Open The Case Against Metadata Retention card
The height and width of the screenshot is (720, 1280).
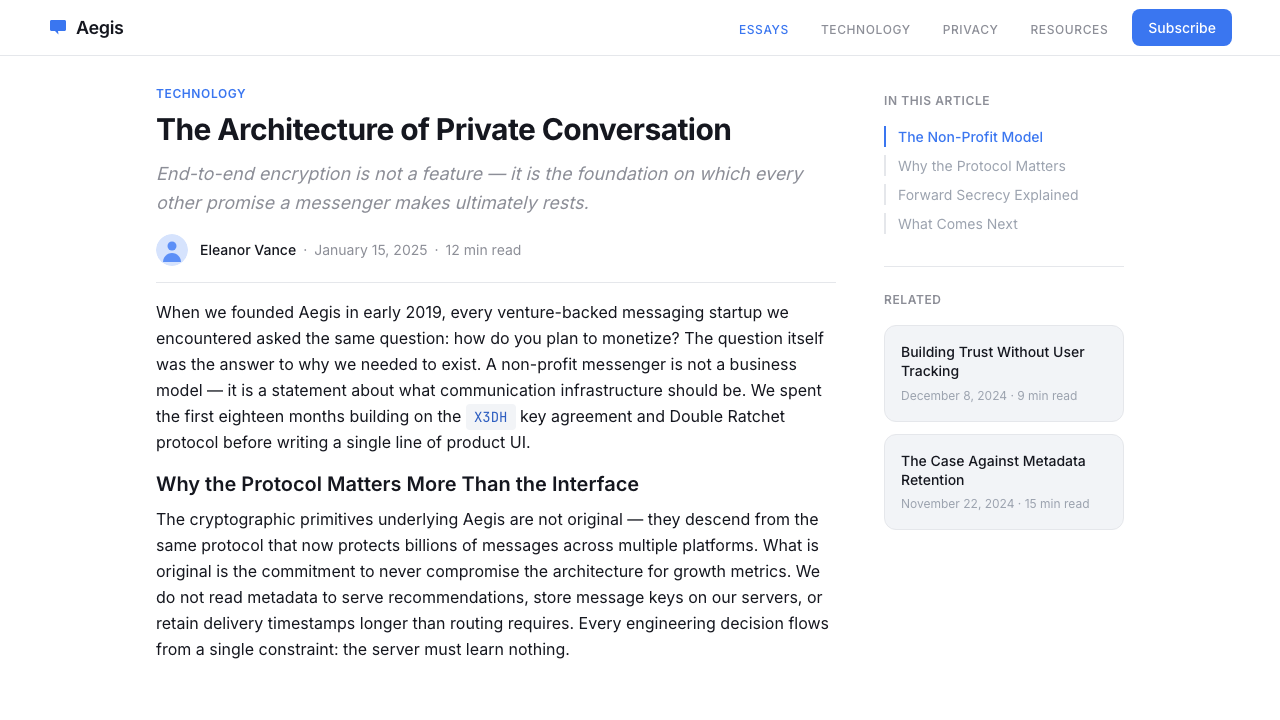tap(1004, 482)
